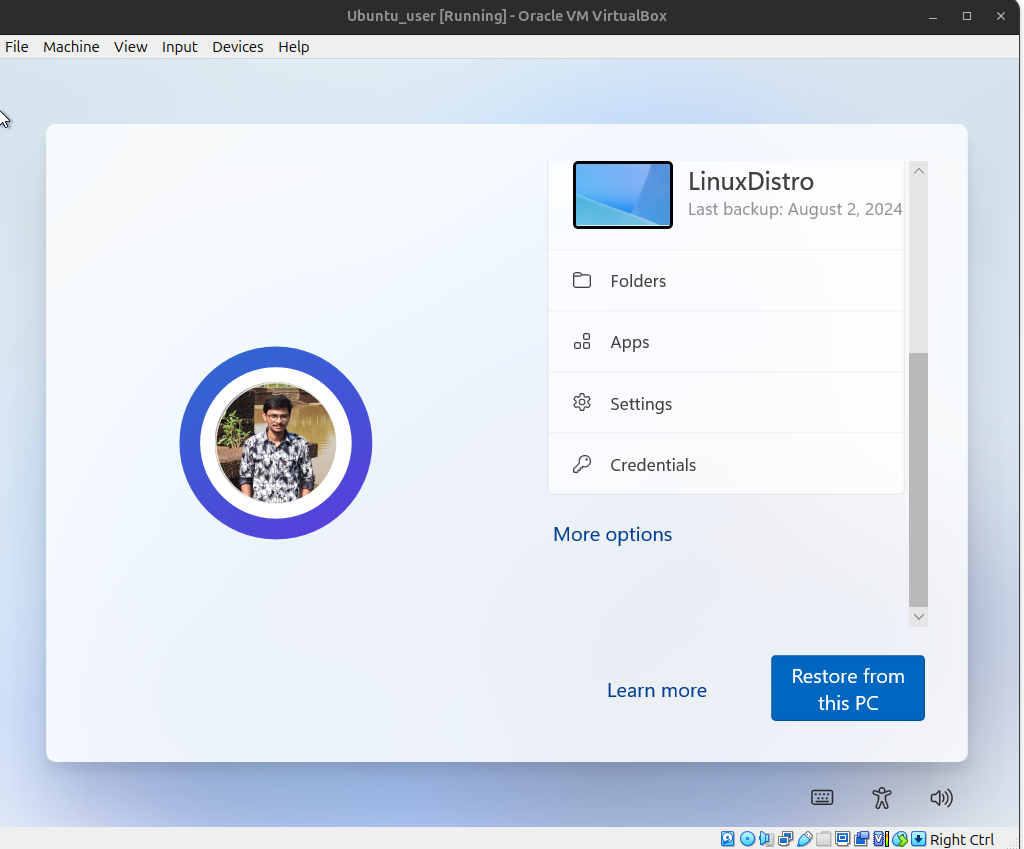Select the Settings row
Screen dimensions: 1024x849
(x=726, y=403)
